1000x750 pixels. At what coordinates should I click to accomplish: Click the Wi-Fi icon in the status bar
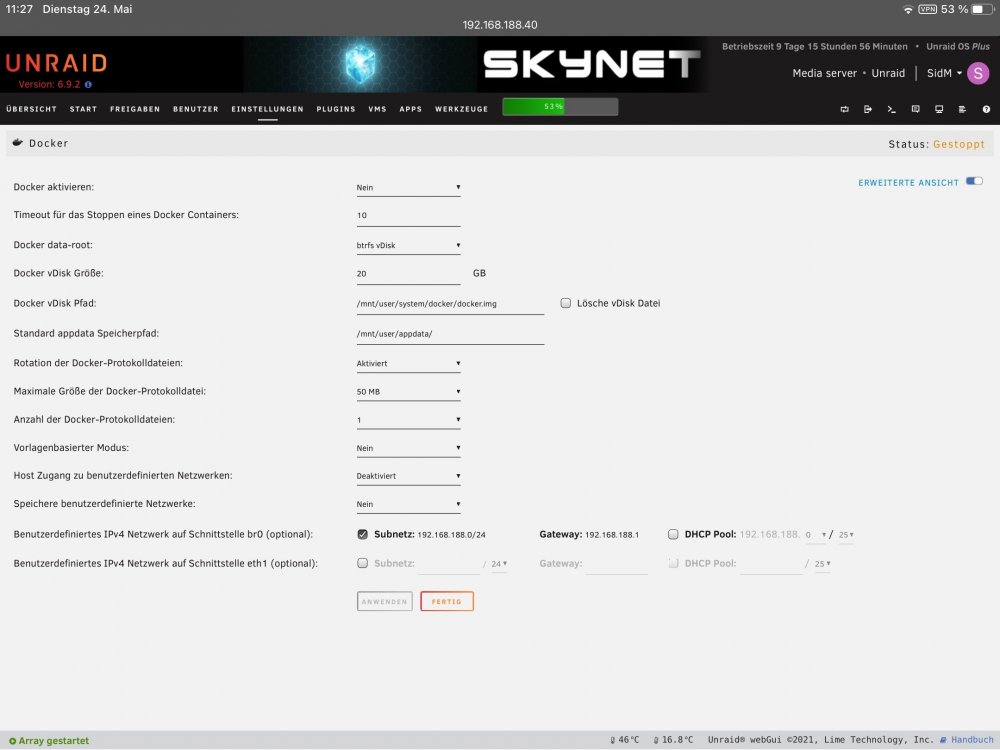(x=908, y=10)
